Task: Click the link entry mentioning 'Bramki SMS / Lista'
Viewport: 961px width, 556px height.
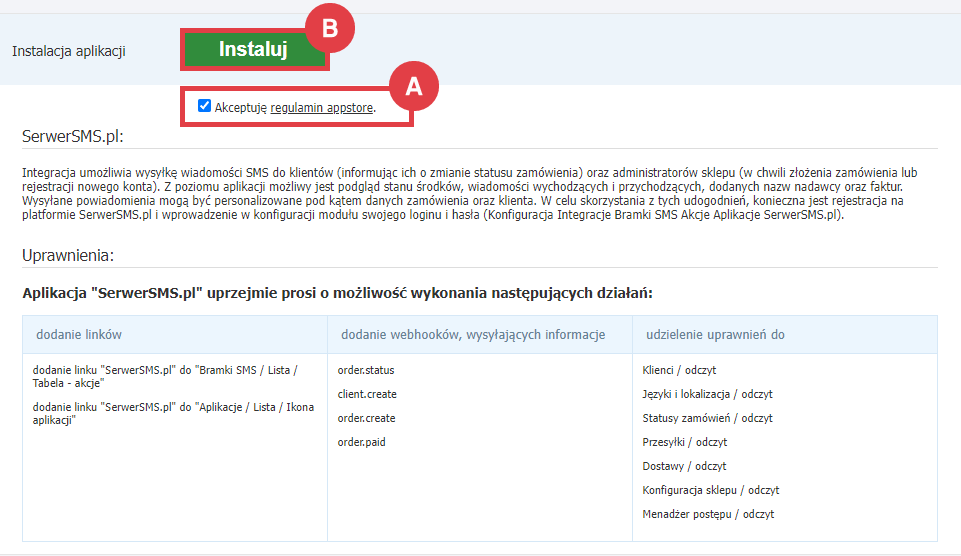Action: click(165, 376)
